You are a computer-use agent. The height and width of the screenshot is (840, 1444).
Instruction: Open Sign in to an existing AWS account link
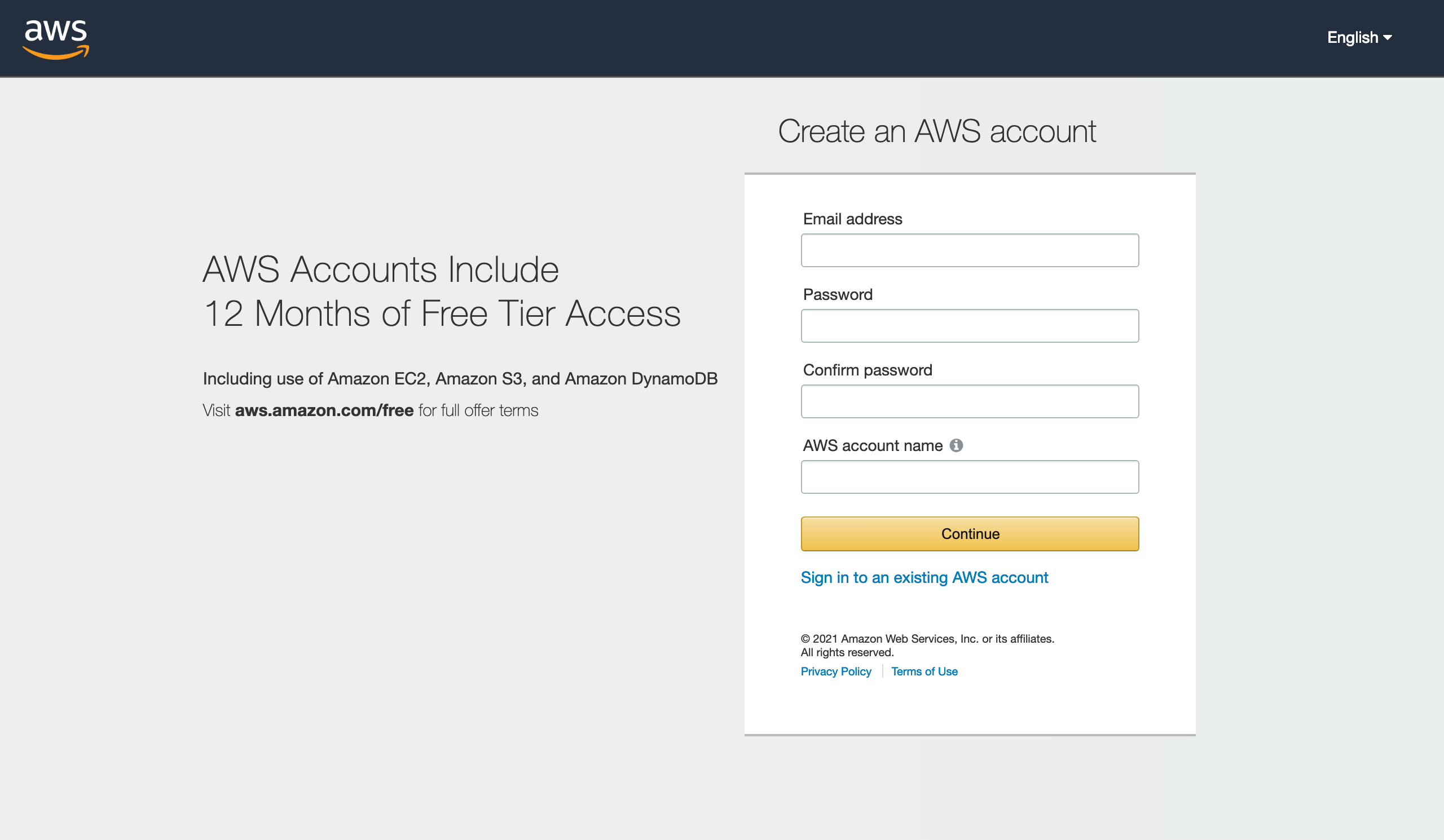point(924,577)
